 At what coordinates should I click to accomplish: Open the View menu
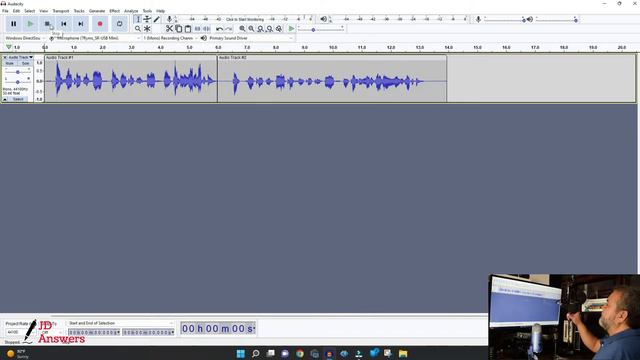click(43, 11)
